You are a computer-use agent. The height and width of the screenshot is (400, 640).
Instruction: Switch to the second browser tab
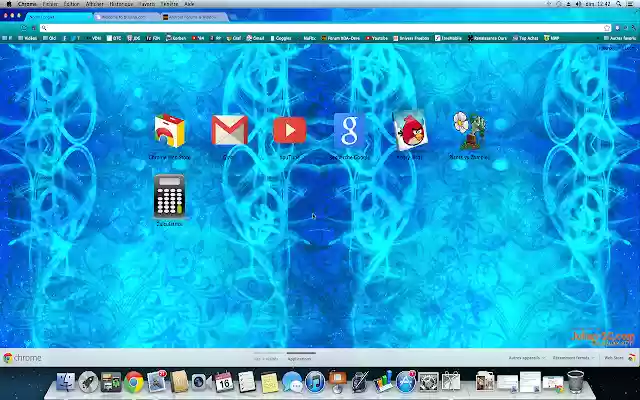pyautogui.click(x=127, y=17)
